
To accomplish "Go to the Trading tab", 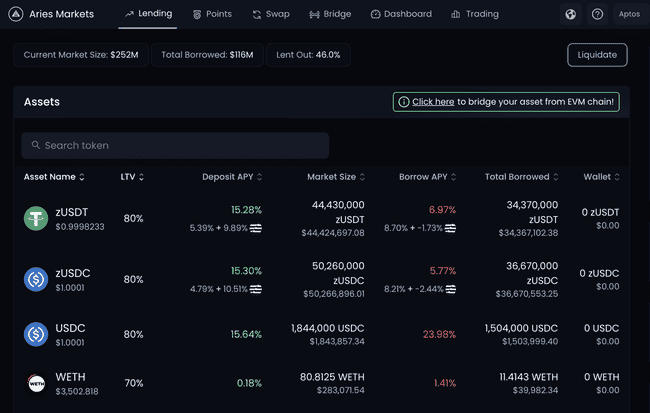I will point(474,14).
